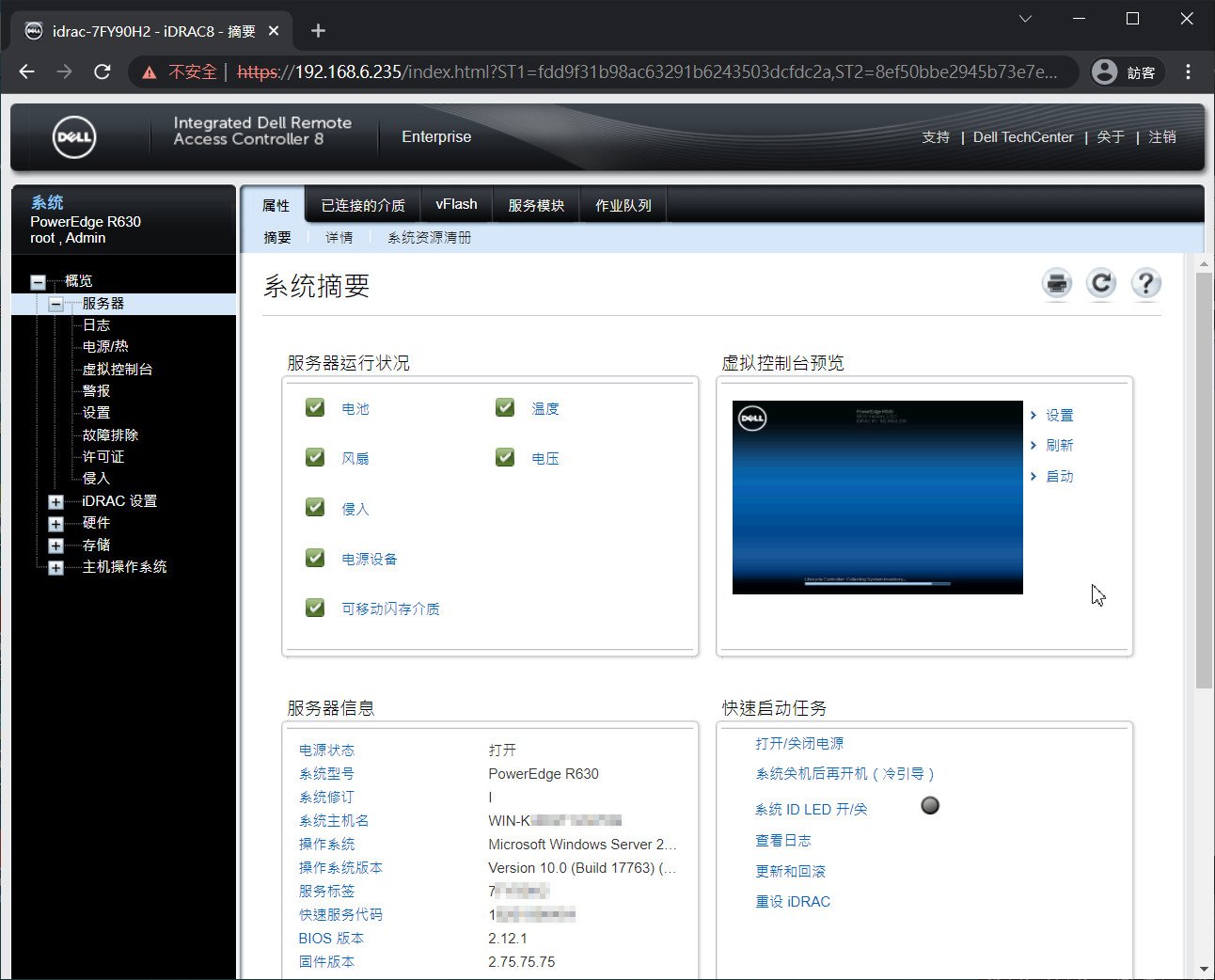Expand the 主机操作系统 tree node
Image resolution: width=1215 pixels, height=980 pixels.
click(55, 568)
